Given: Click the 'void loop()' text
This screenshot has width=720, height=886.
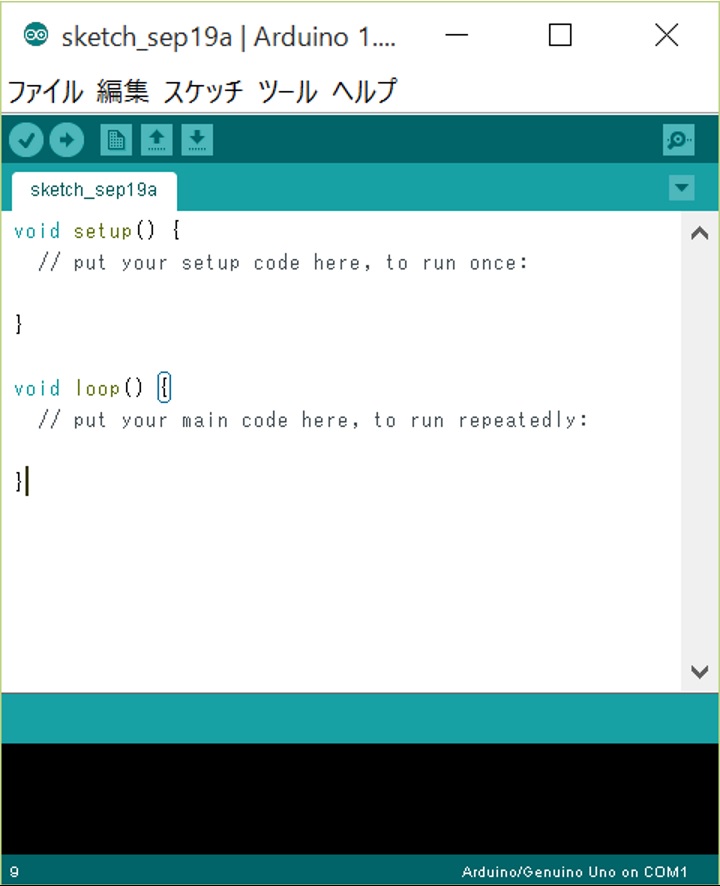Looking at the screenshot, I should [79, 388].
